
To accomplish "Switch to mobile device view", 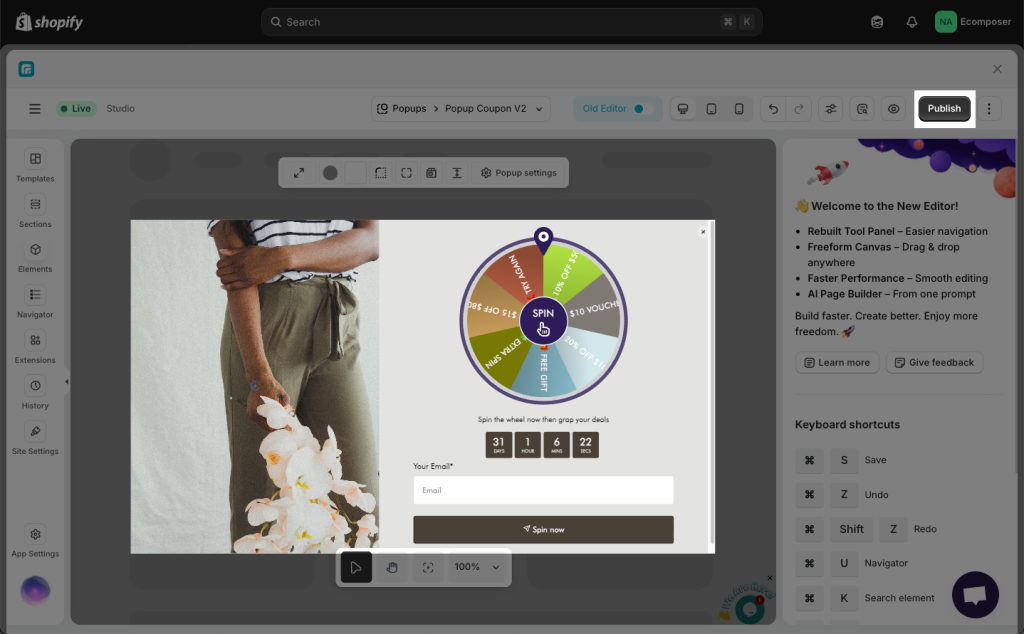I will pyautogui.click(x=739, y=109).
